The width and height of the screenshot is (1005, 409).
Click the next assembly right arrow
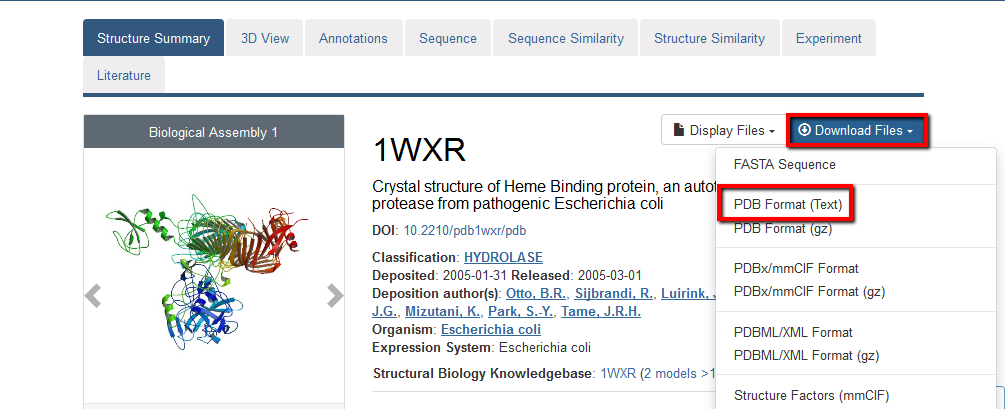pyautogui.click(x=335, y=295)
